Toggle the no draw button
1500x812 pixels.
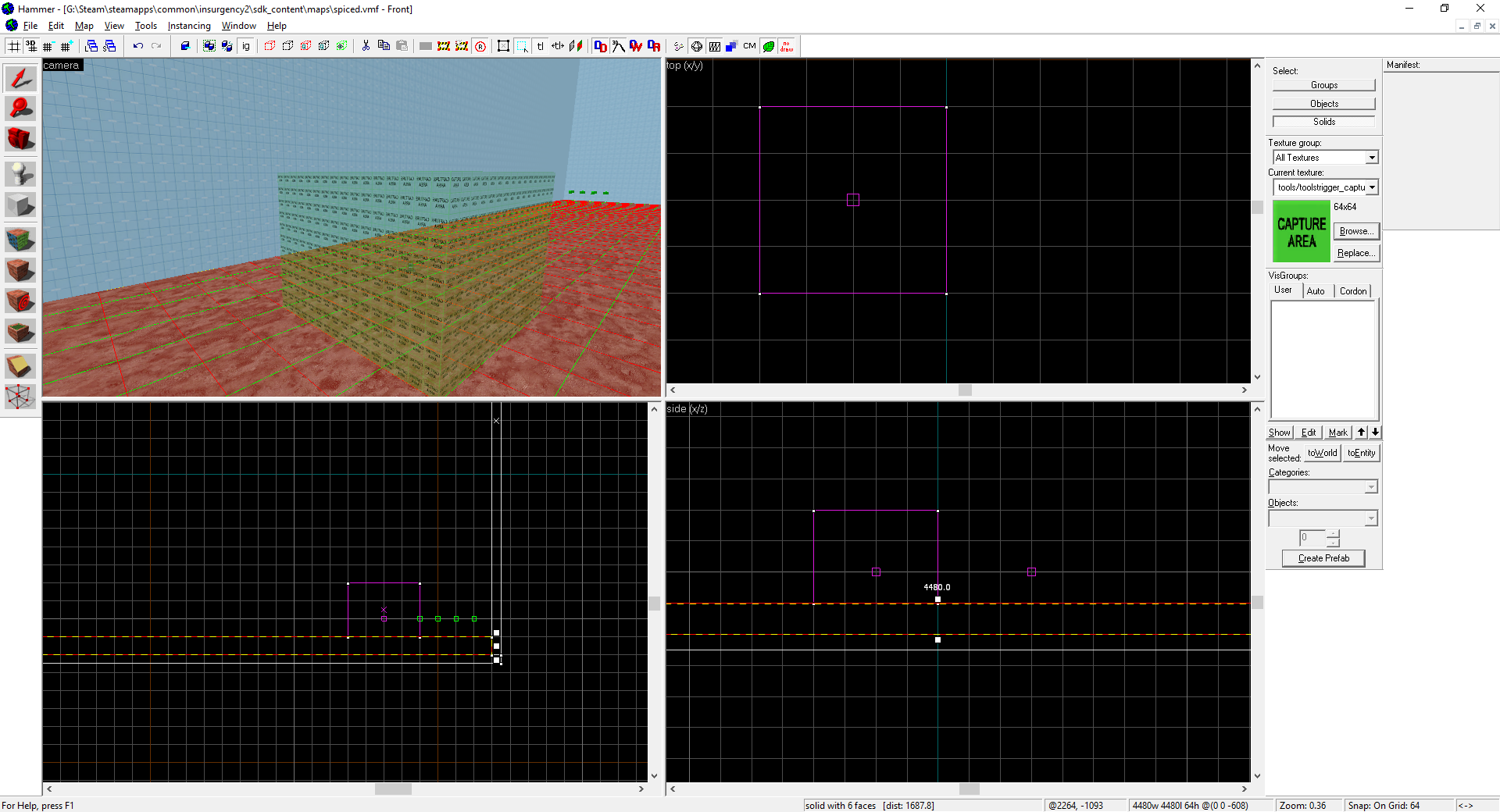click(787, 46)
